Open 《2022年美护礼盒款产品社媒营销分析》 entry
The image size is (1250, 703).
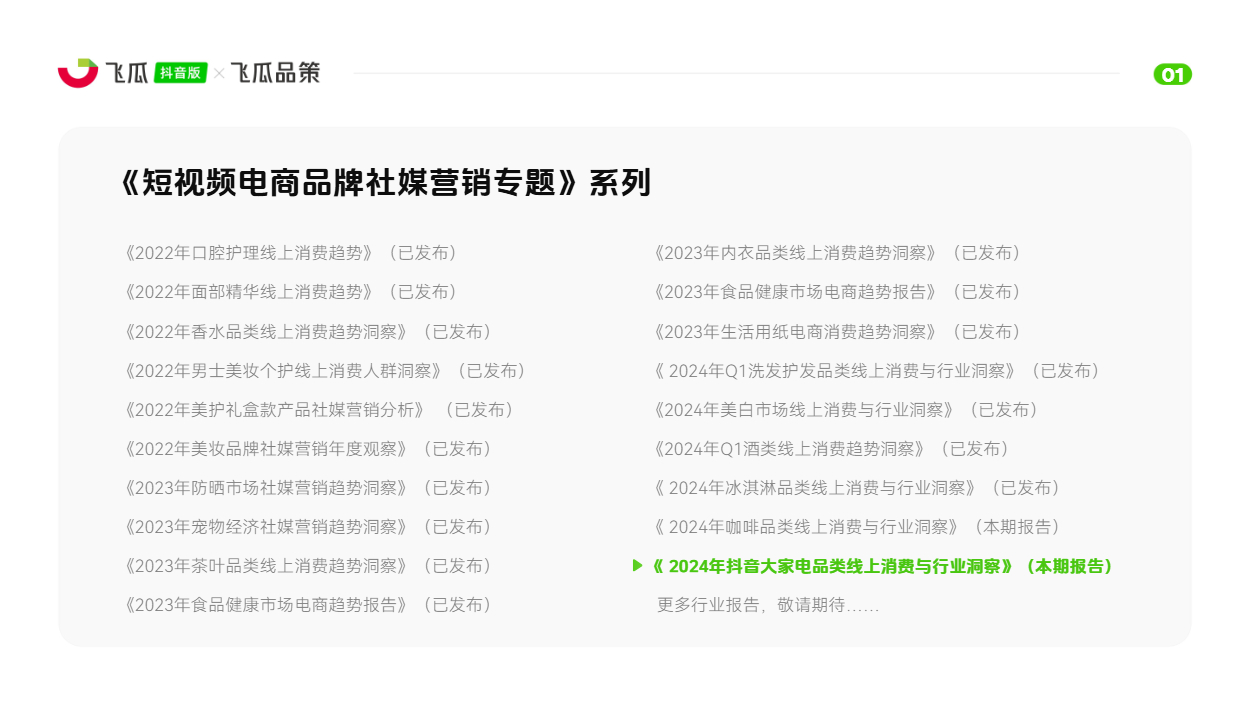(318, 409)
